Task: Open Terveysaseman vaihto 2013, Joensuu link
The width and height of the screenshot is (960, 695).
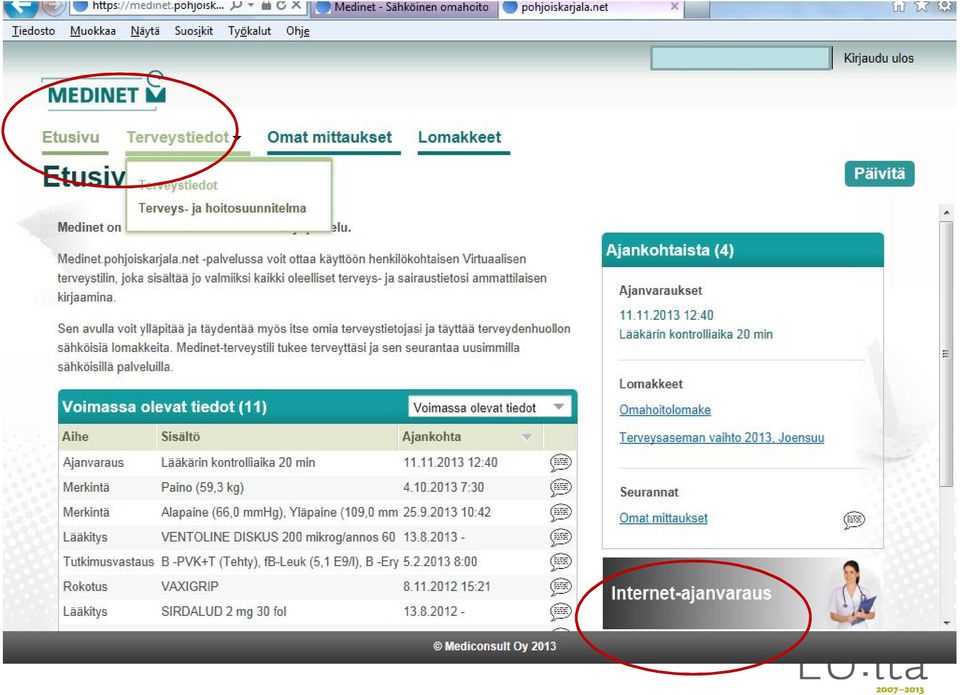Action: point(721,438)
